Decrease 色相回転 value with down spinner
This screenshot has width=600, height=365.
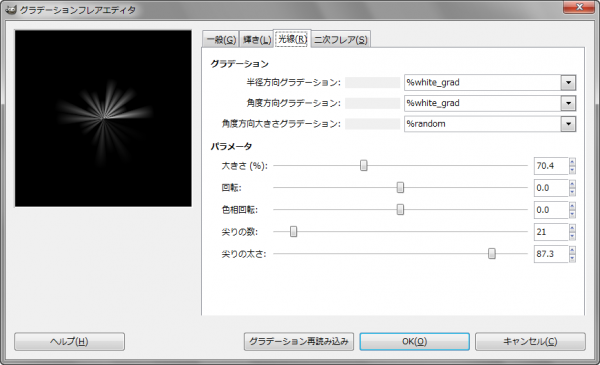pyautogui.click(x=572, y=214)
